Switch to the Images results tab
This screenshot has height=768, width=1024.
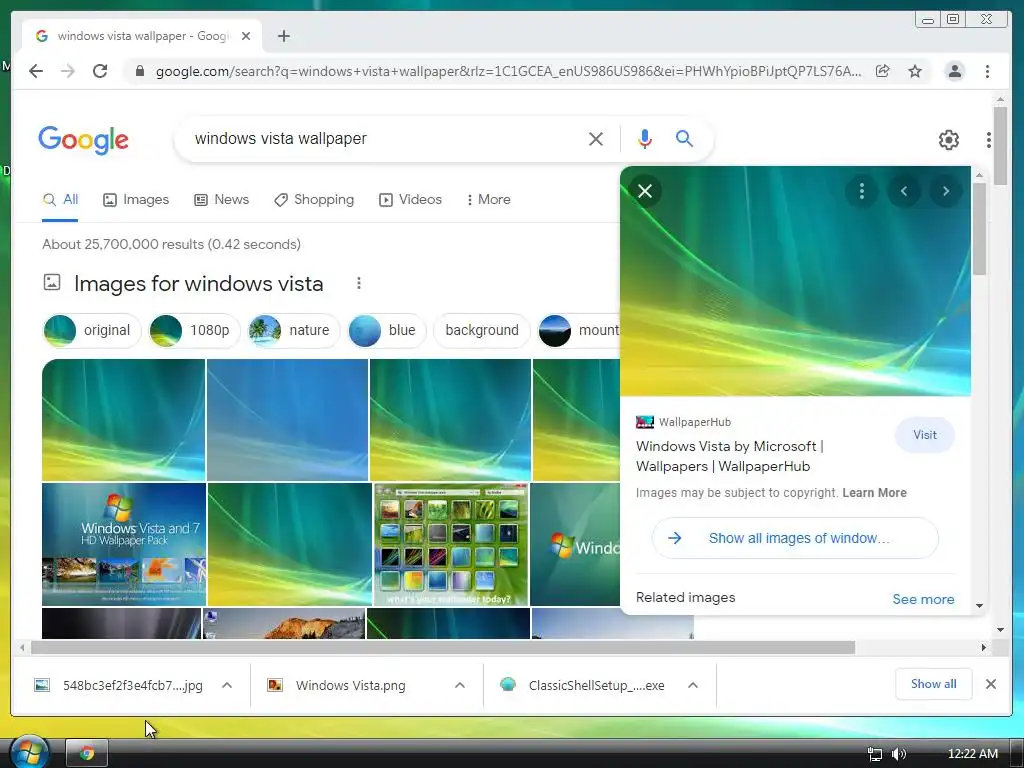click(136, 200)
